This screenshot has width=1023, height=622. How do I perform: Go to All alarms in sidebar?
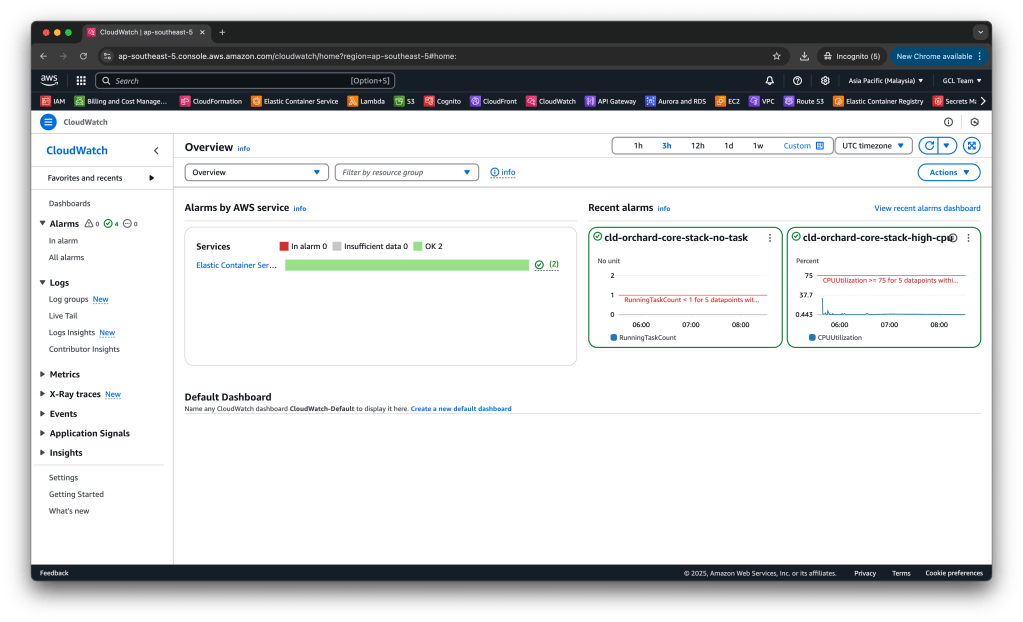(66, 257)
